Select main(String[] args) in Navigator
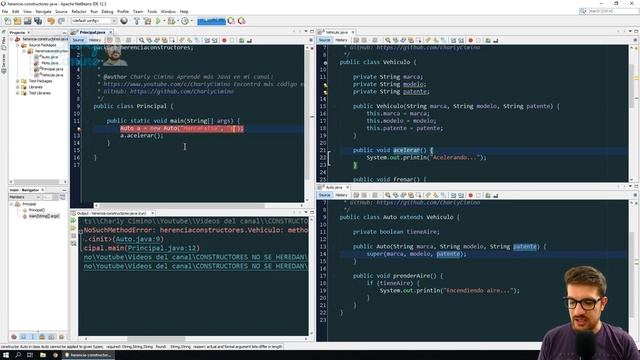 [44, 216]
